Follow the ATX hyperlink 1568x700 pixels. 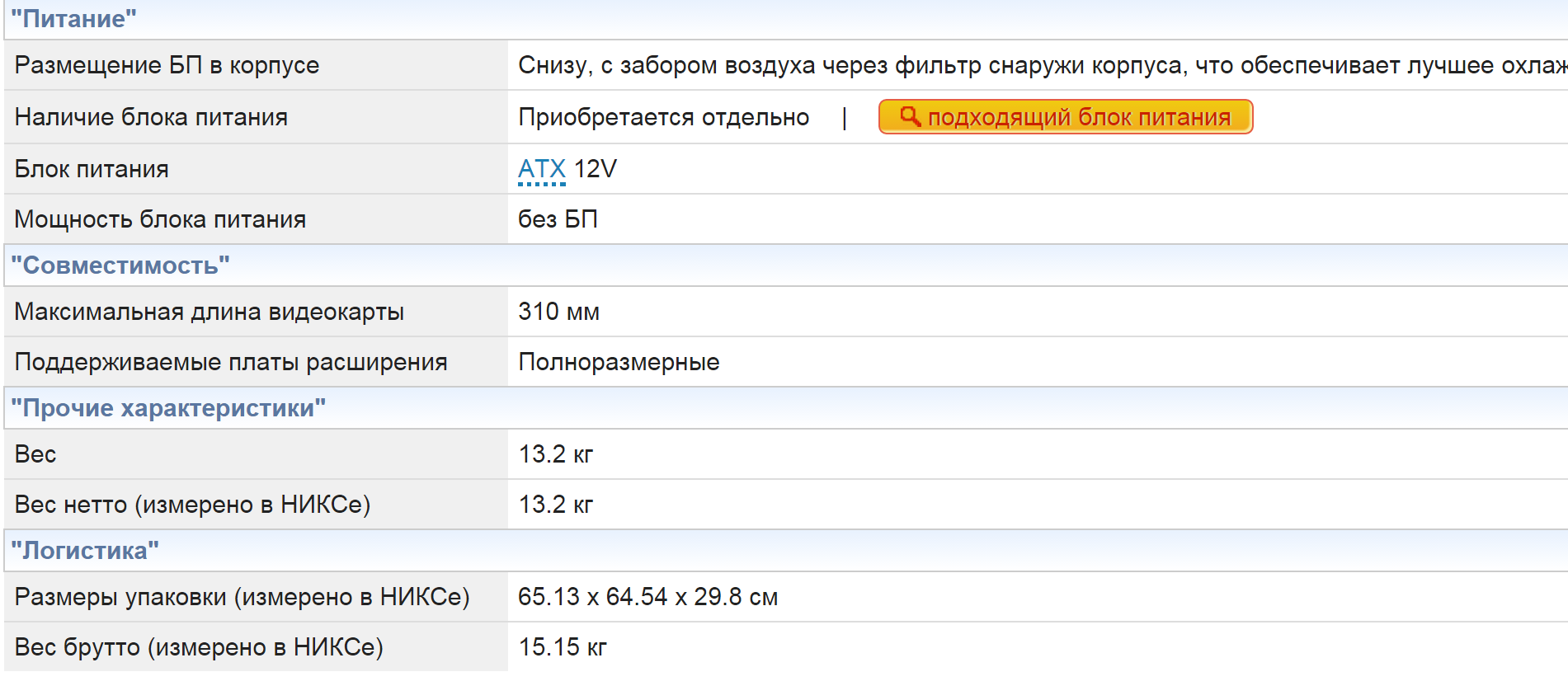click(x=541, y=169)
